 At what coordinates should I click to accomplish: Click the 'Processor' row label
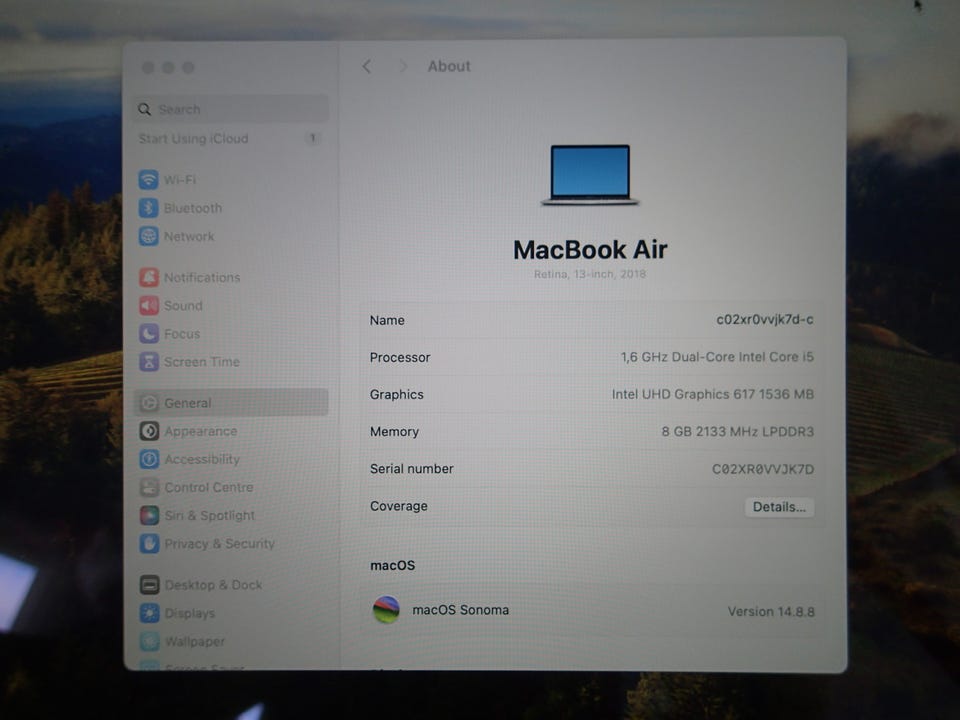(x=400, y=357)
